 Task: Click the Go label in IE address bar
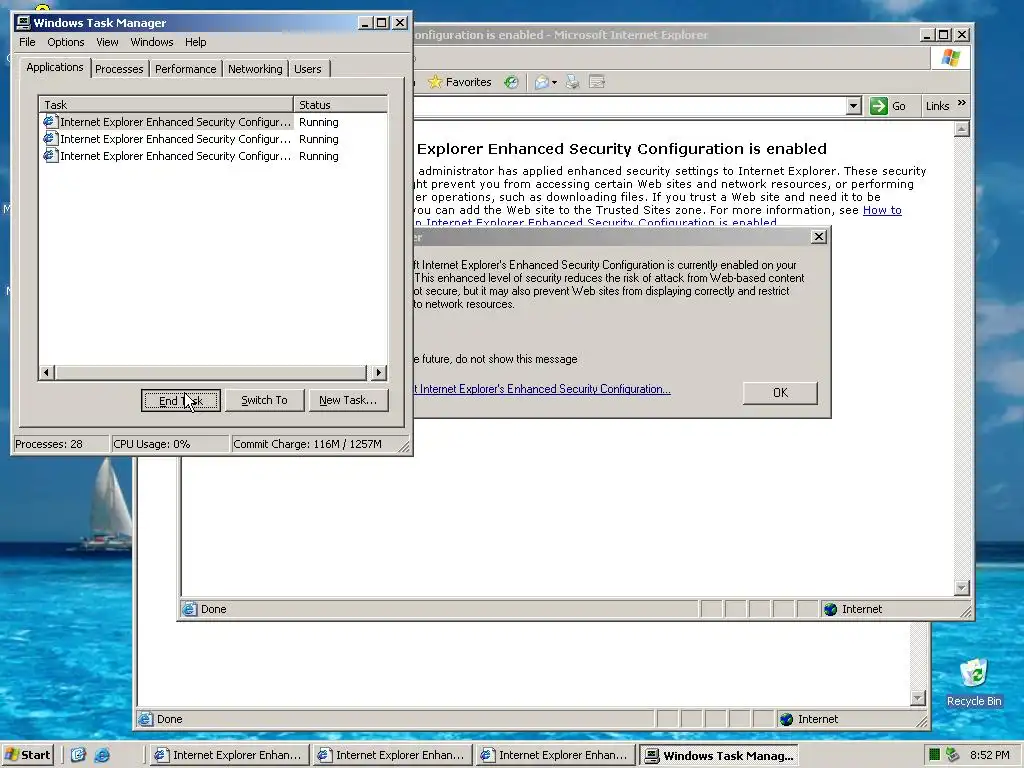click(x=899, y=106)
